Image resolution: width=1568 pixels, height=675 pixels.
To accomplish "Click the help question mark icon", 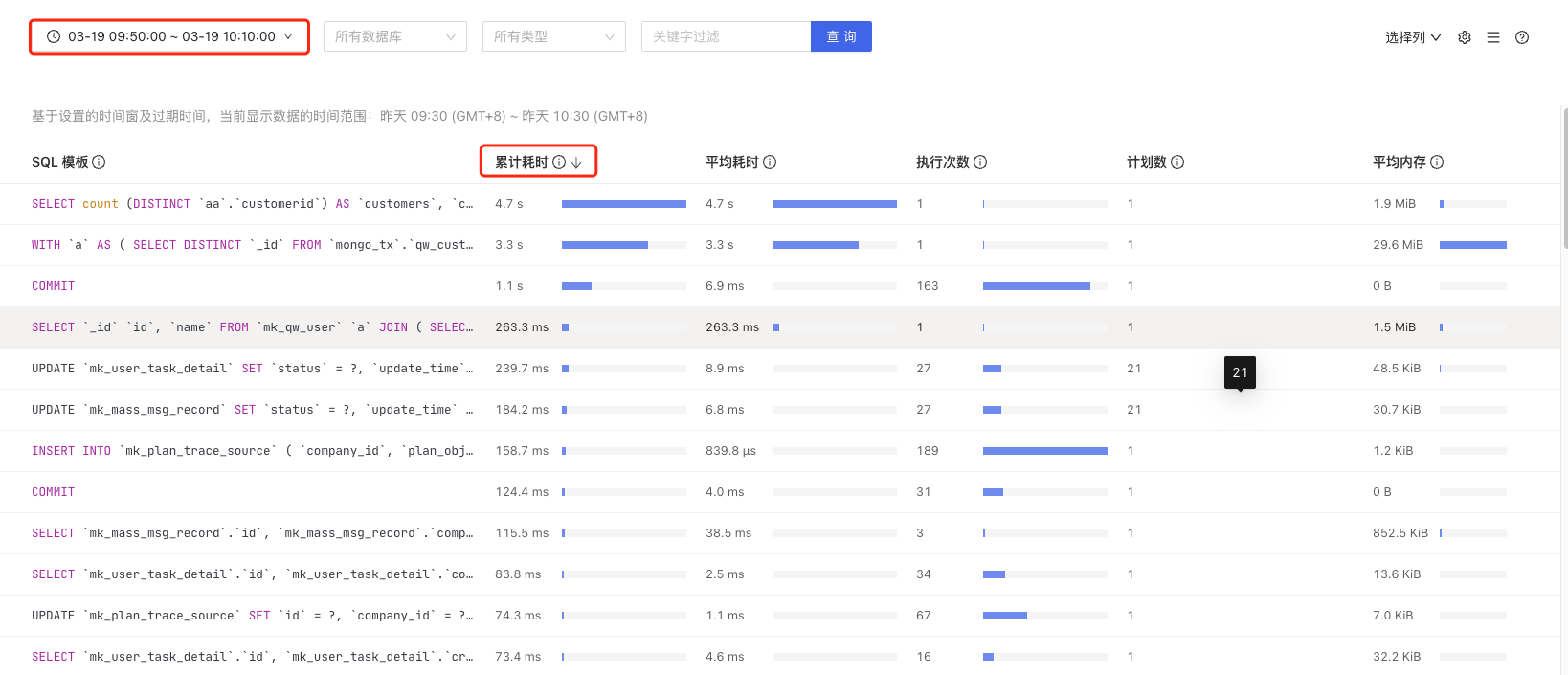I will [x=1521, y=37].
